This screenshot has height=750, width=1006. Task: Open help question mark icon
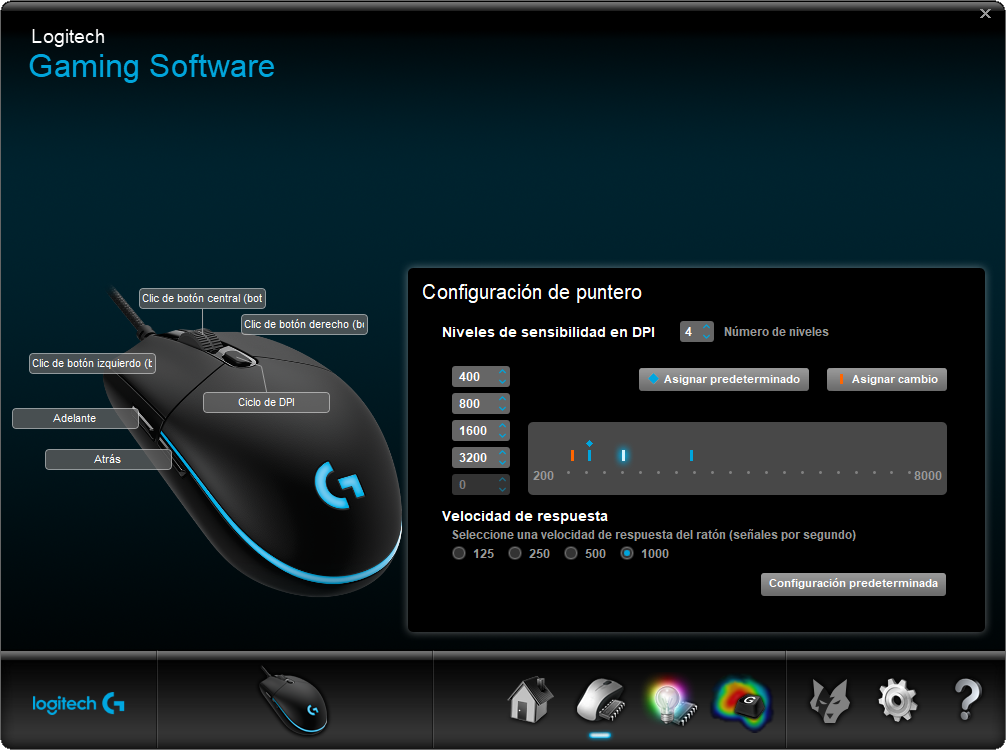[x=967, y=700]
